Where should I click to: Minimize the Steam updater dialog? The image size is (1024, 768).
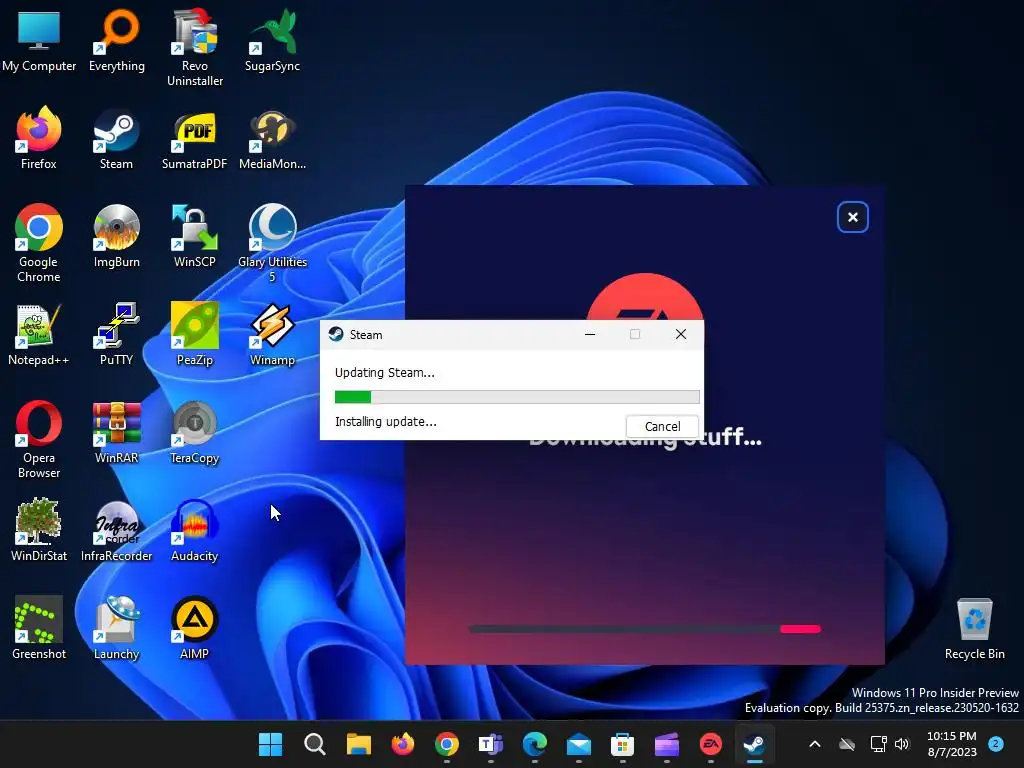[590, 334]
